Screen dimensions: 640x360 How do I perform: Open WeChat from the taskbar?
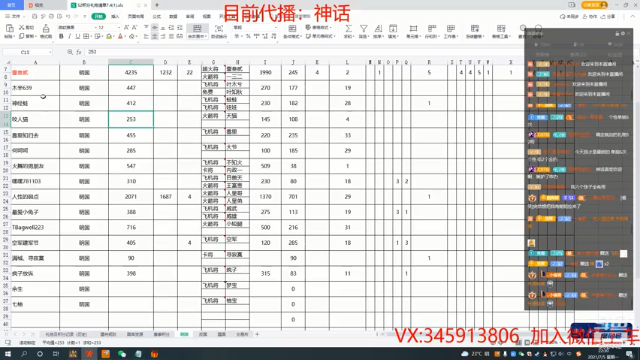tap(122, 353)
